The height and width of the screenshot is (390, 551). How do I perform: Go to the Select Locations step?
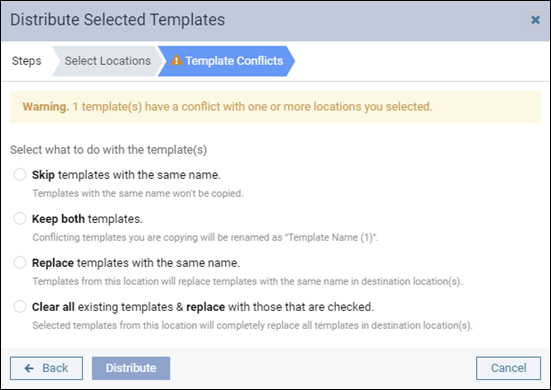108,61
